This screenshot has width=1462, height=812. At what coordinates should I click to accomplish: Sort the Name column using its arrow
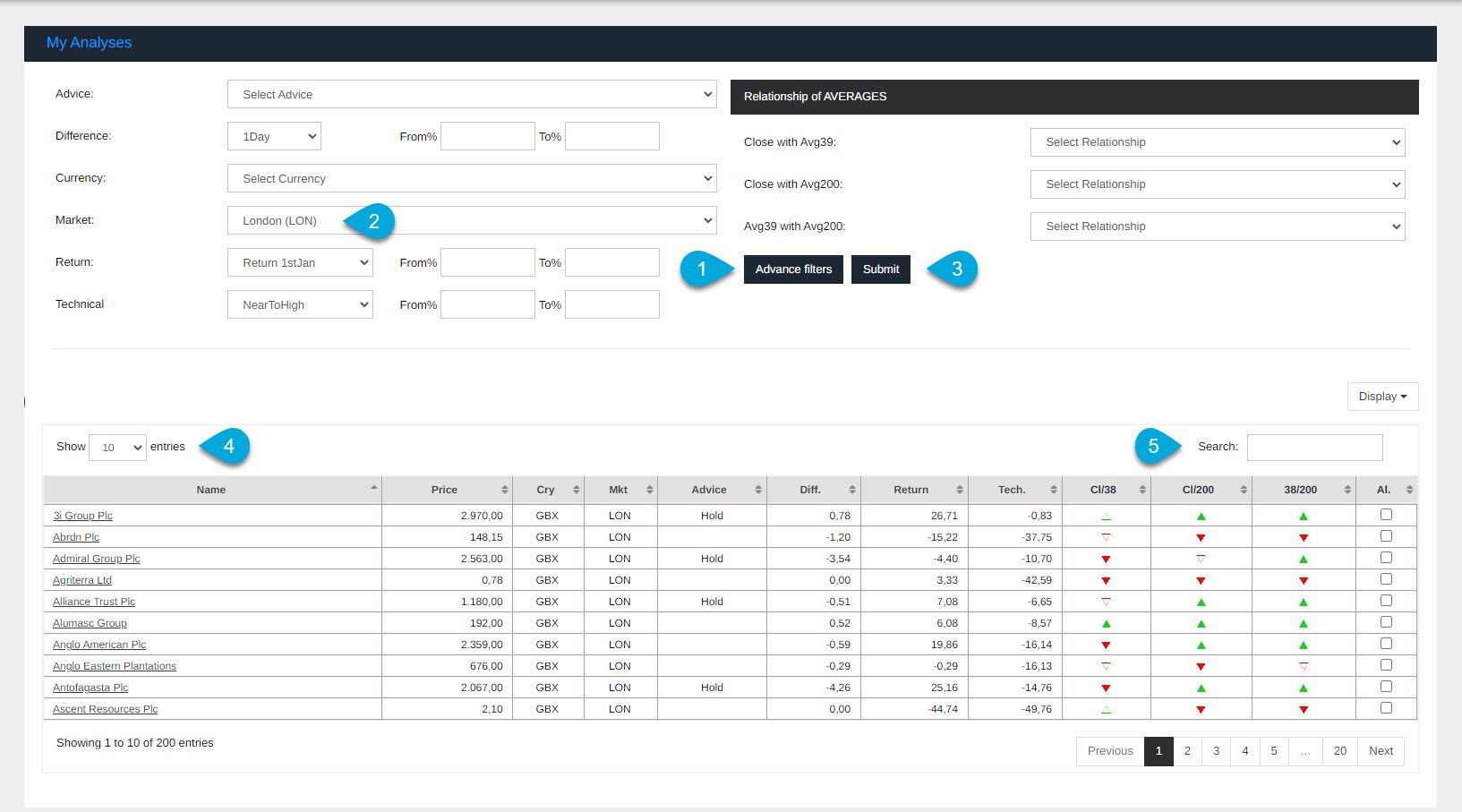point(373,488)
